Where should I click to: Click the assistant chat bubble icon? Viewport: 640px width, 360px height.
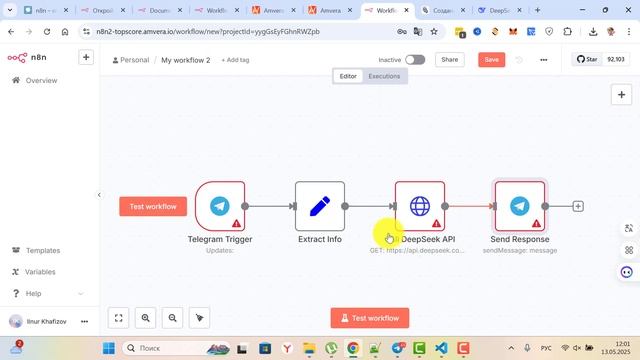coord(627,272)
